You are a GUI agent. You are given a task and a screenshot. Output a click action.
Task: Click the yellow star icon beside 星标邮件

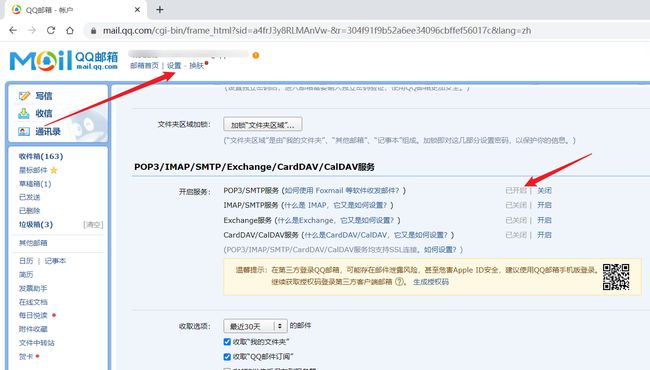(54, 170)
